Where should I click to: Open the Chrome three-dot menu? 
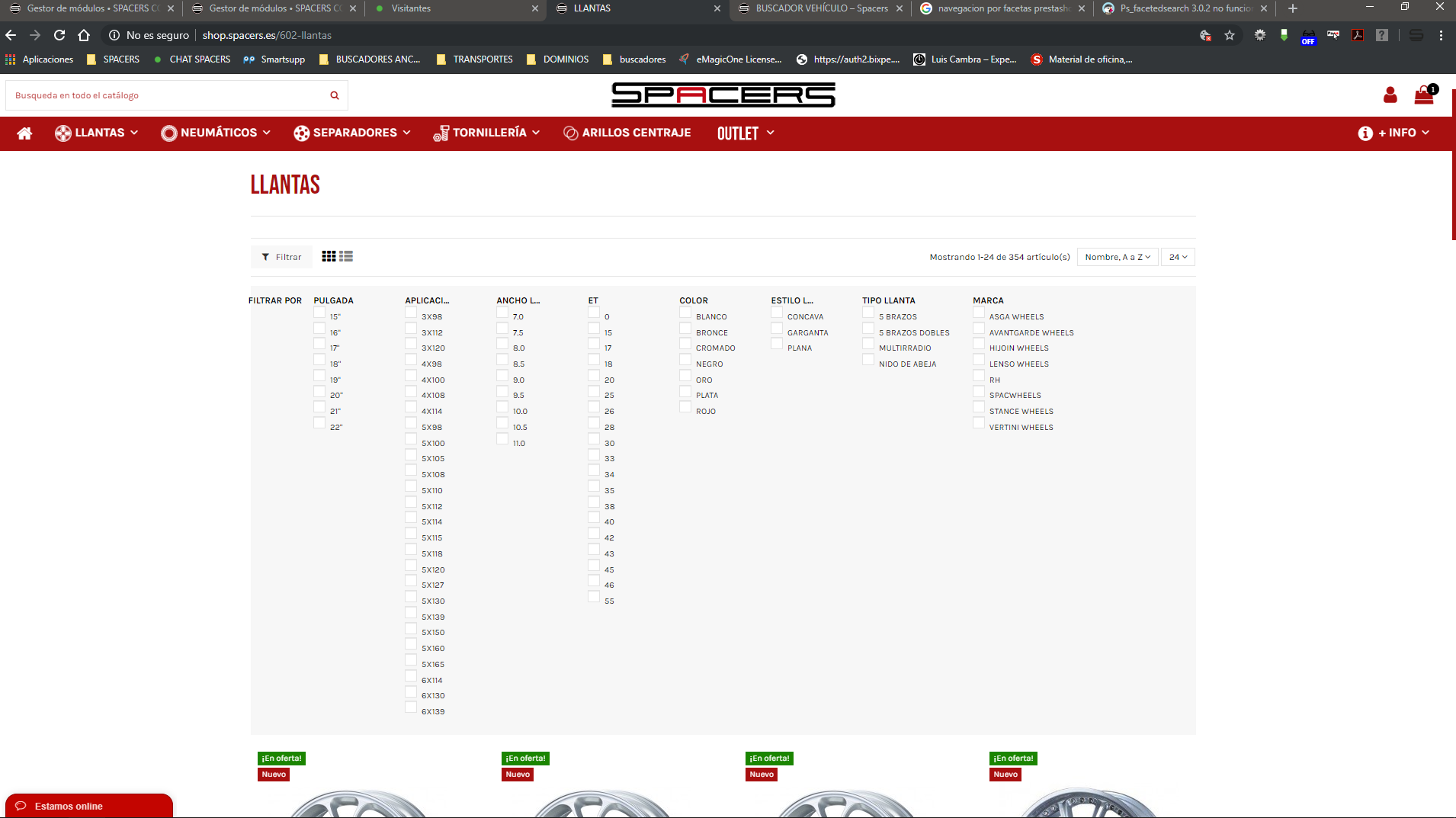(x=1441, y=35)
